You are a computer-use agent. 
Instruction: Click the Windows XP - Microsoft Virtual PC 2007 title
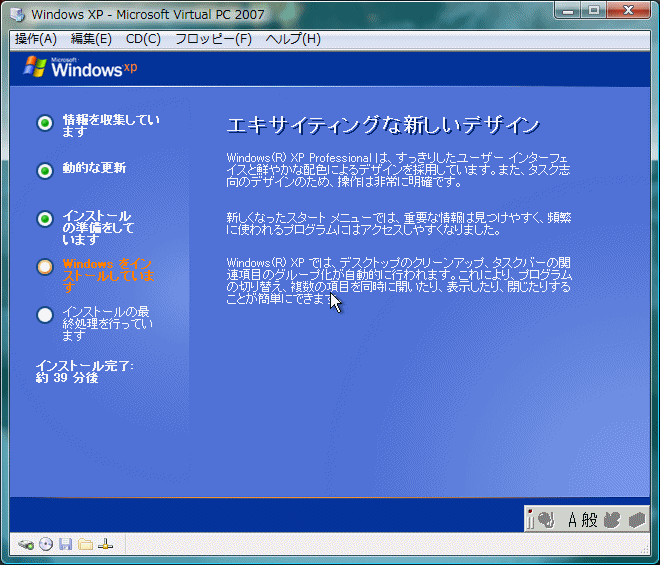pos(148,14)
